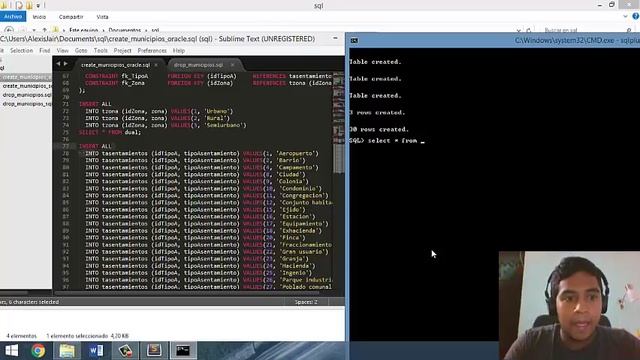Viewport: 640px width, 360px height.
Task: Select last drop_municipios file in sidebar
Action: pyautogui.click(x=26, y=104)
